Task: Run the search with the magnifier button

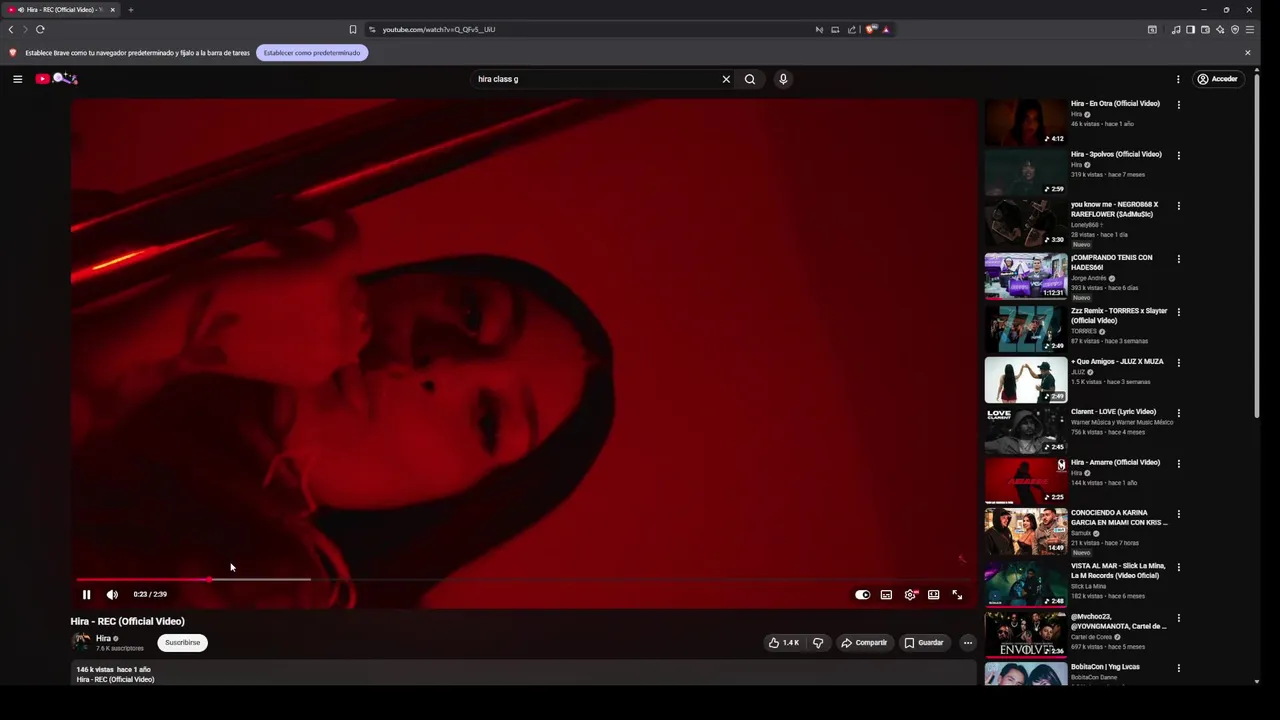Action: (x=750, y=79)
